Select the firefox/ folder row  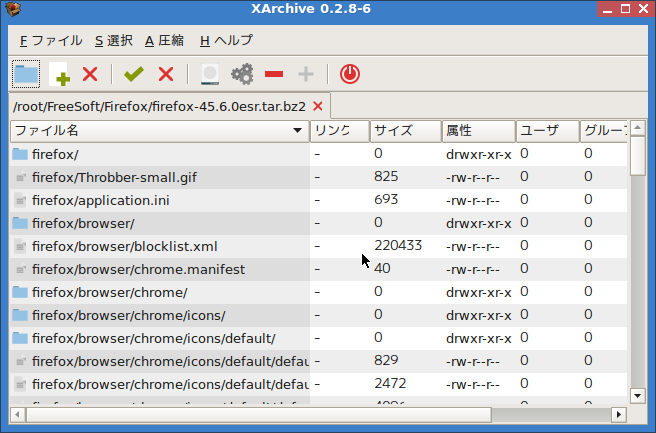[318, 154]
